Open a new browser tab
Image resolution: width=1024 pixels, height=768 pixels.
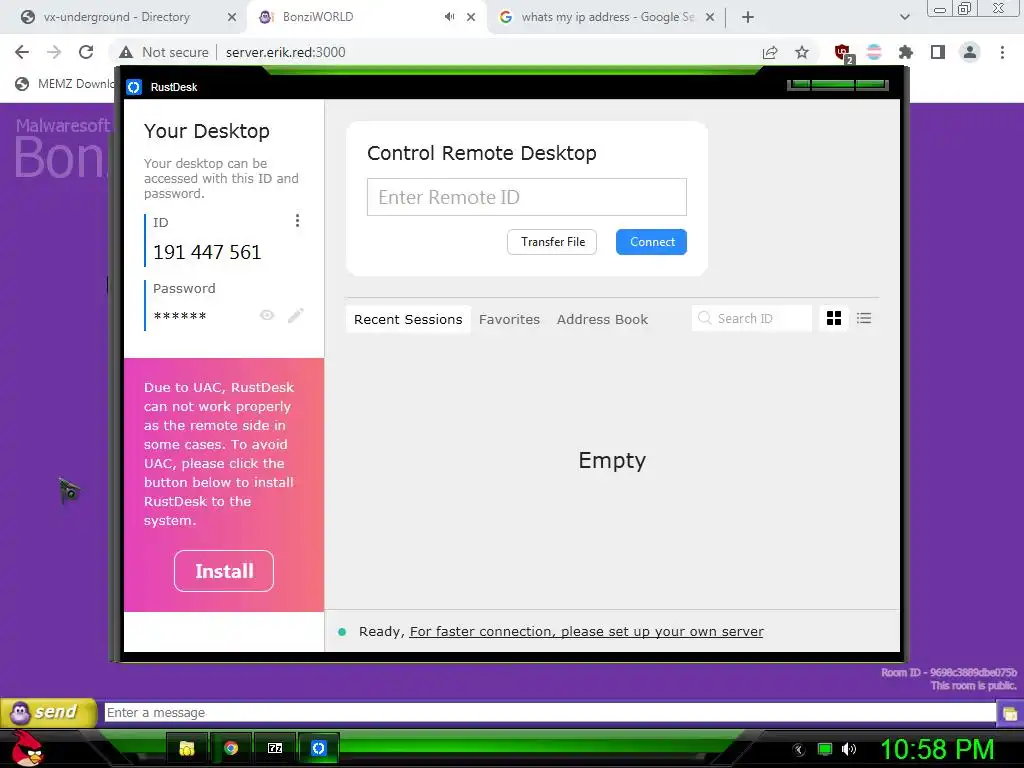(x=748, y=17)
